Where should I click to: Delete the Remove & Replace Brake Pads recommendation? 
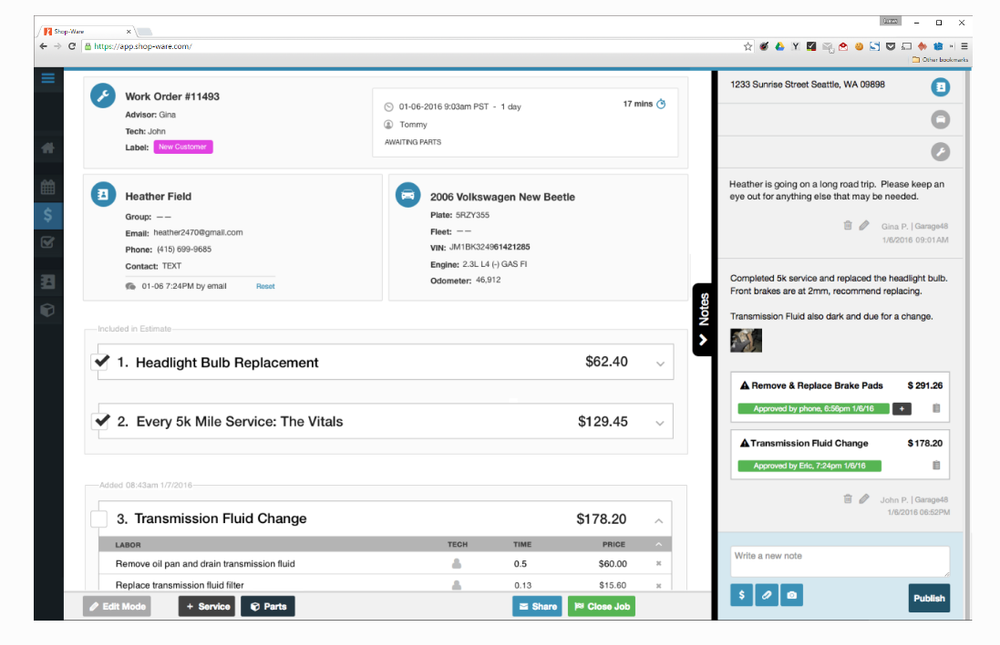point(936,408)
